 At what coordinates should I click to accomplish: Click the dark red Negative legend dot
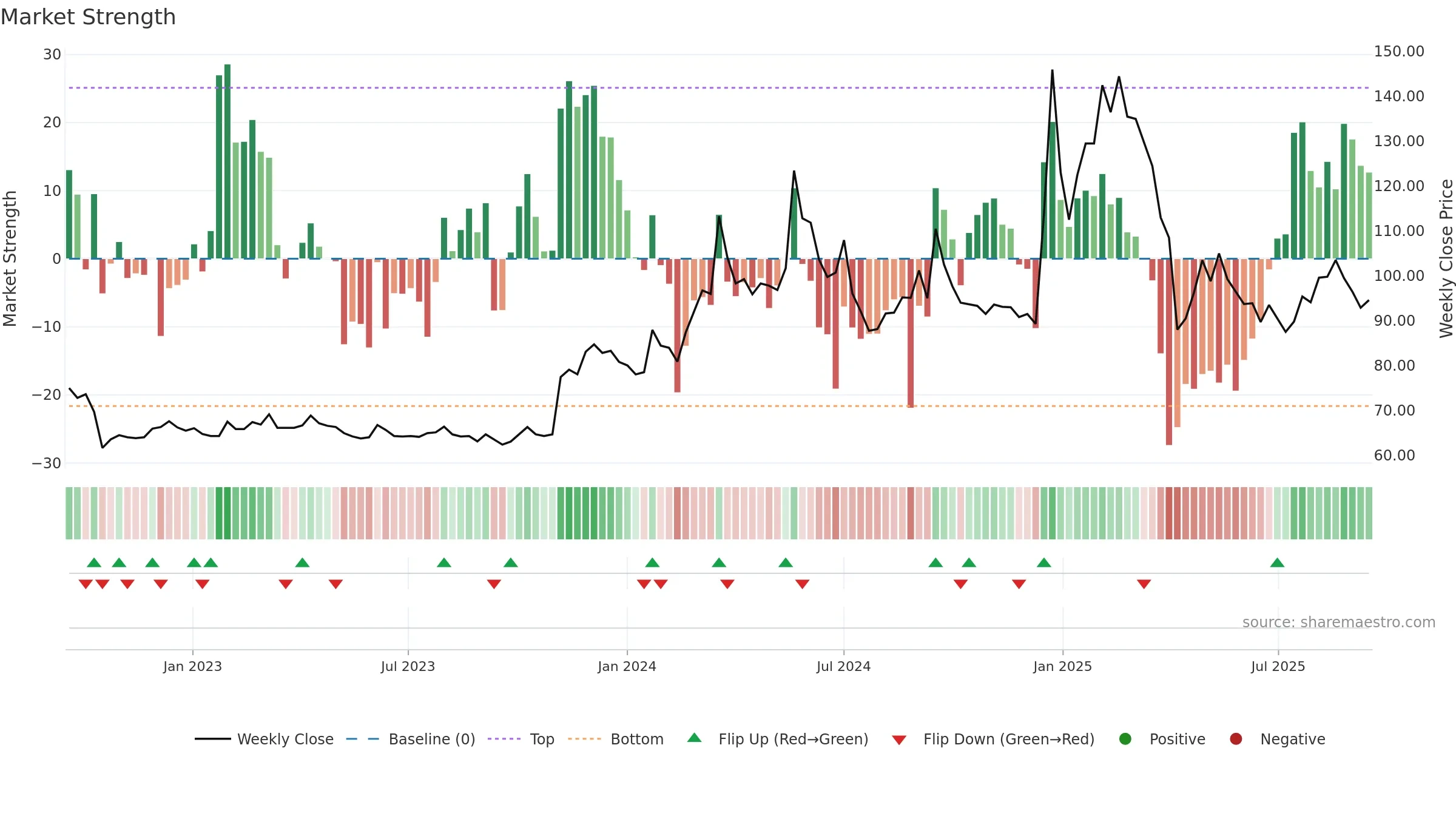pyautogui.click(x=1236, y=739)
